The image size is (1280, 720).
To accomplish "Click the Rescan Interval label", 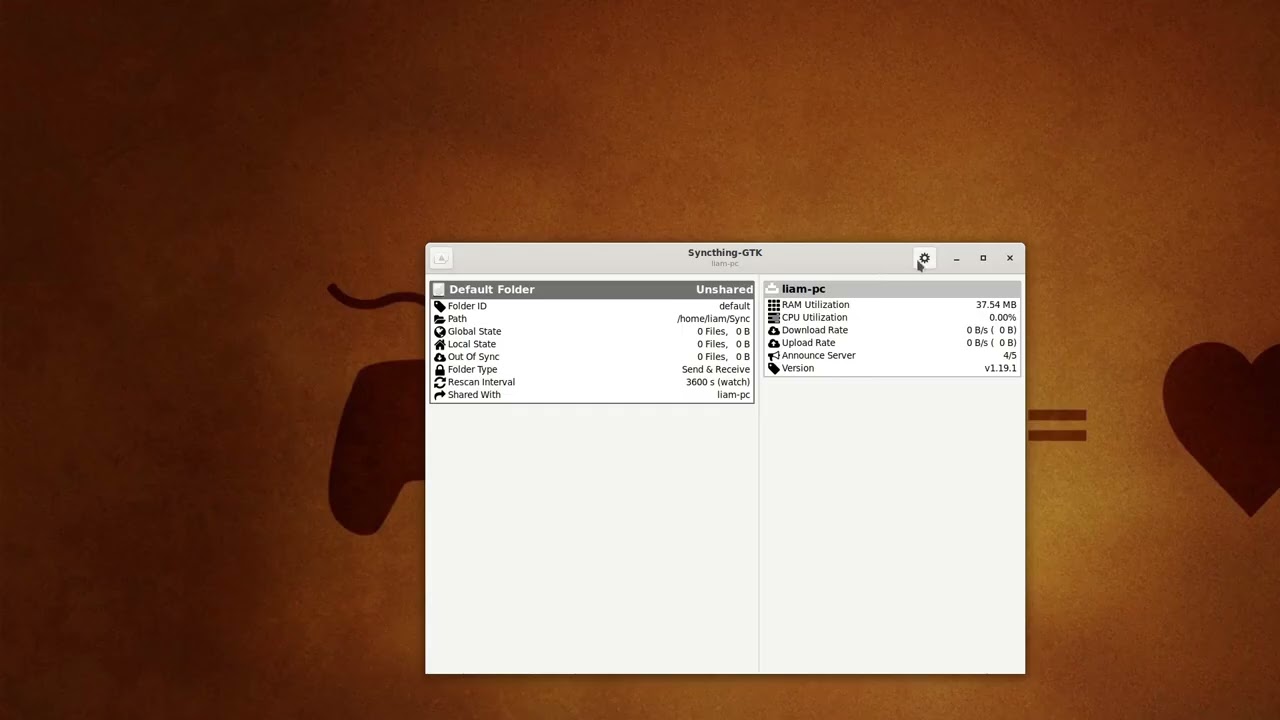I will (481, 382).
